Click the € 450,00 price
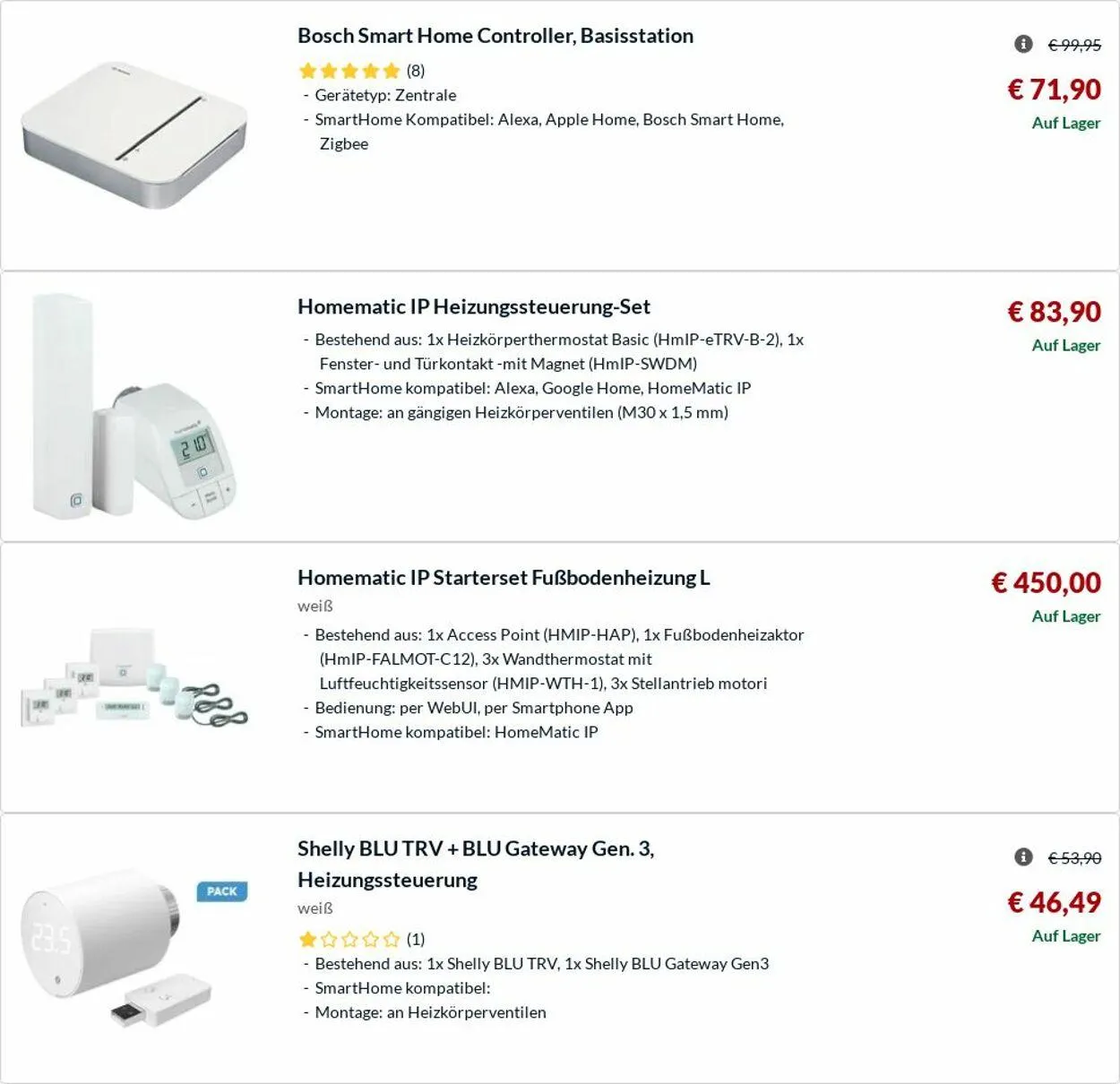This screenshot has width=1120, height=1084. coord(1046,583)
